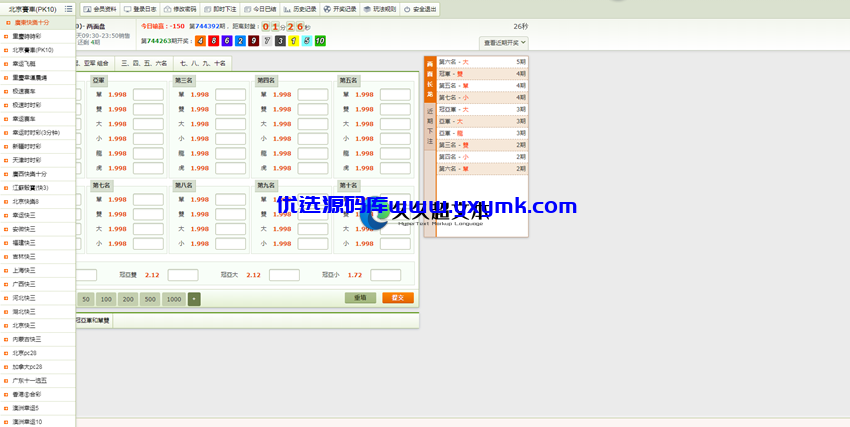Image resolution: width=850 pixels, height=427 pixels.
Task: Toggle the game list menu icon beside 北京赛车(PK10)
Action: pyautogui.click(x=68, y=9)
